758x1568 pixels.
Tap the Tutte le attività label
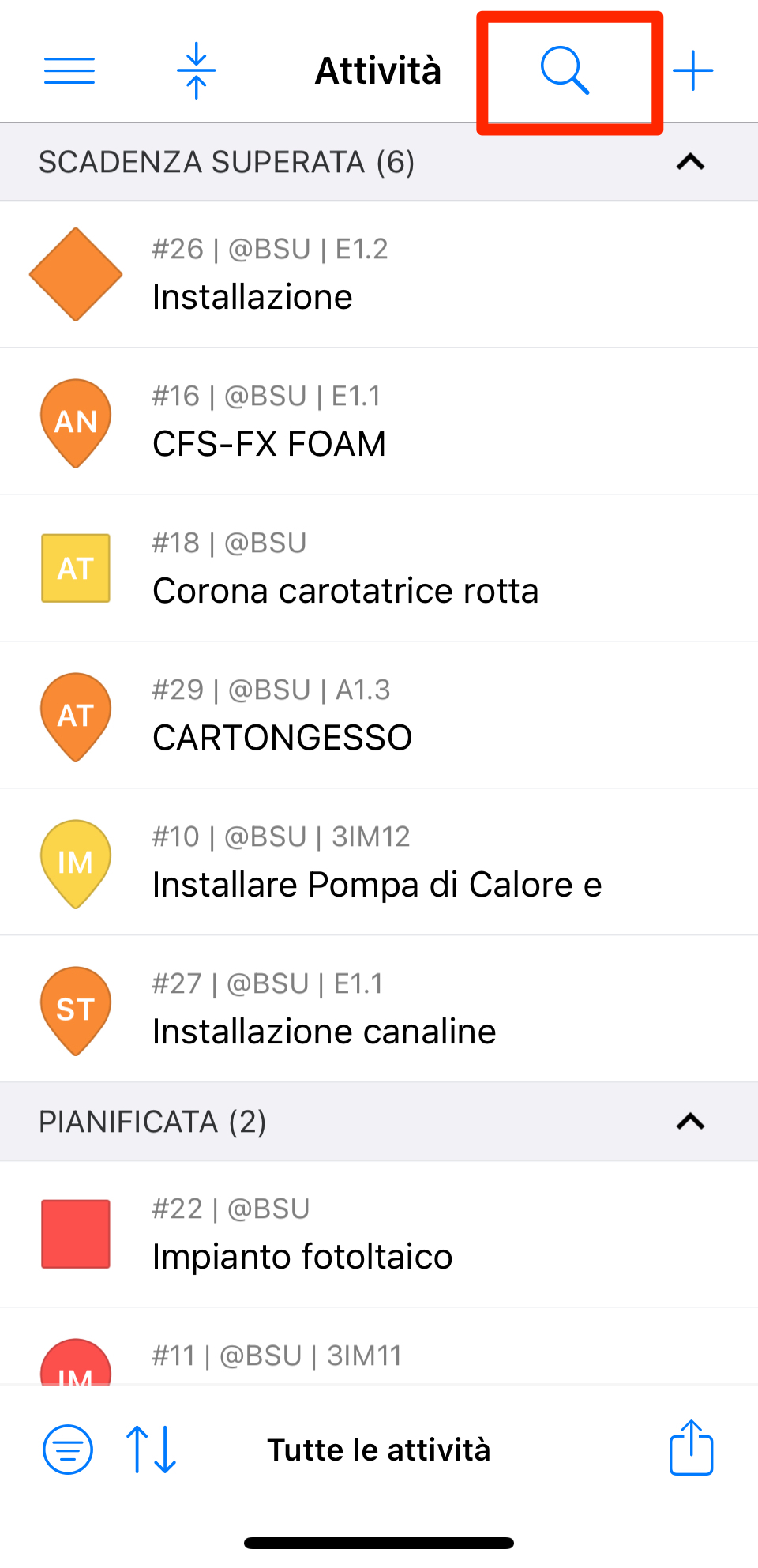(379, 1450)
